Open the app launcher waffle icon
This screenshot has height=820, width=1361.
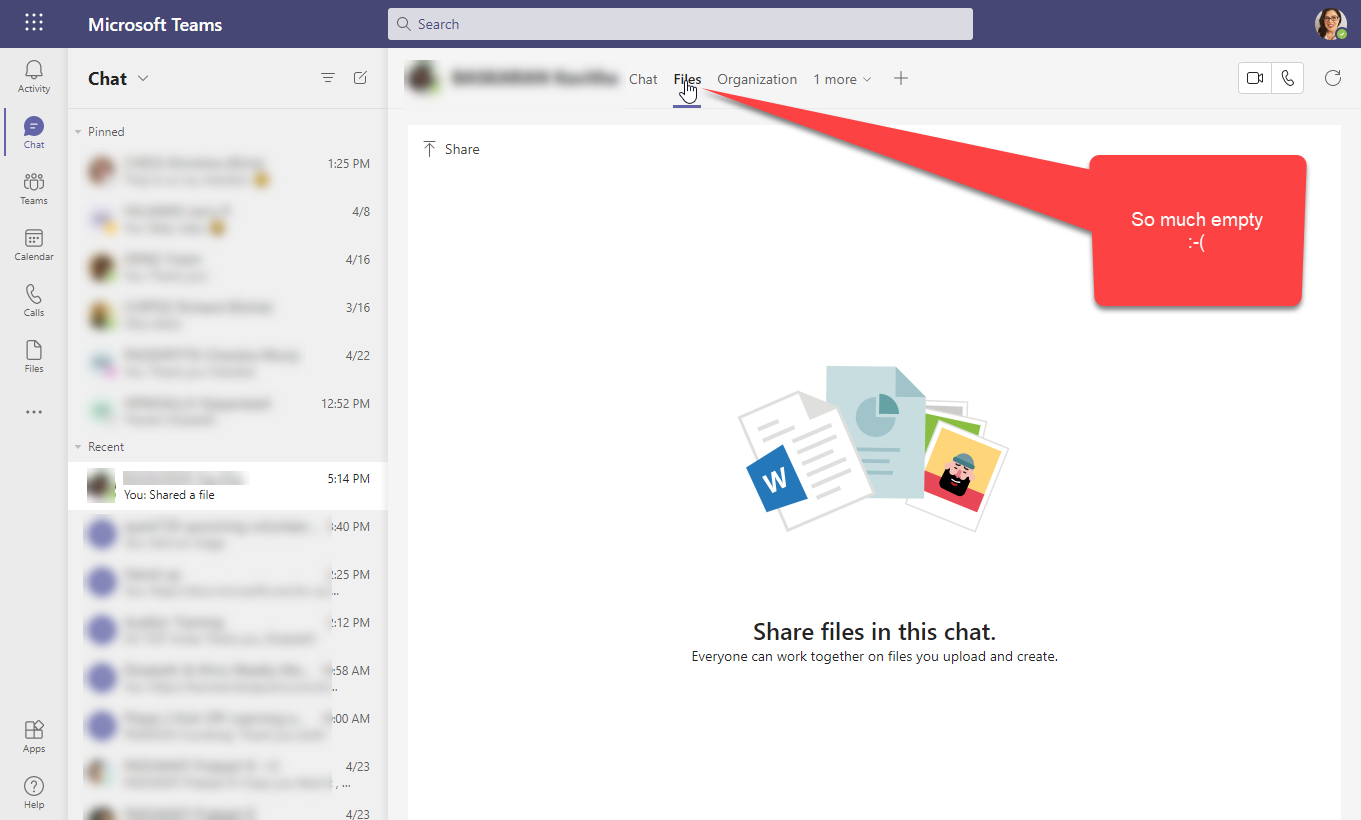pyautogui.click(x=33, y=23)
